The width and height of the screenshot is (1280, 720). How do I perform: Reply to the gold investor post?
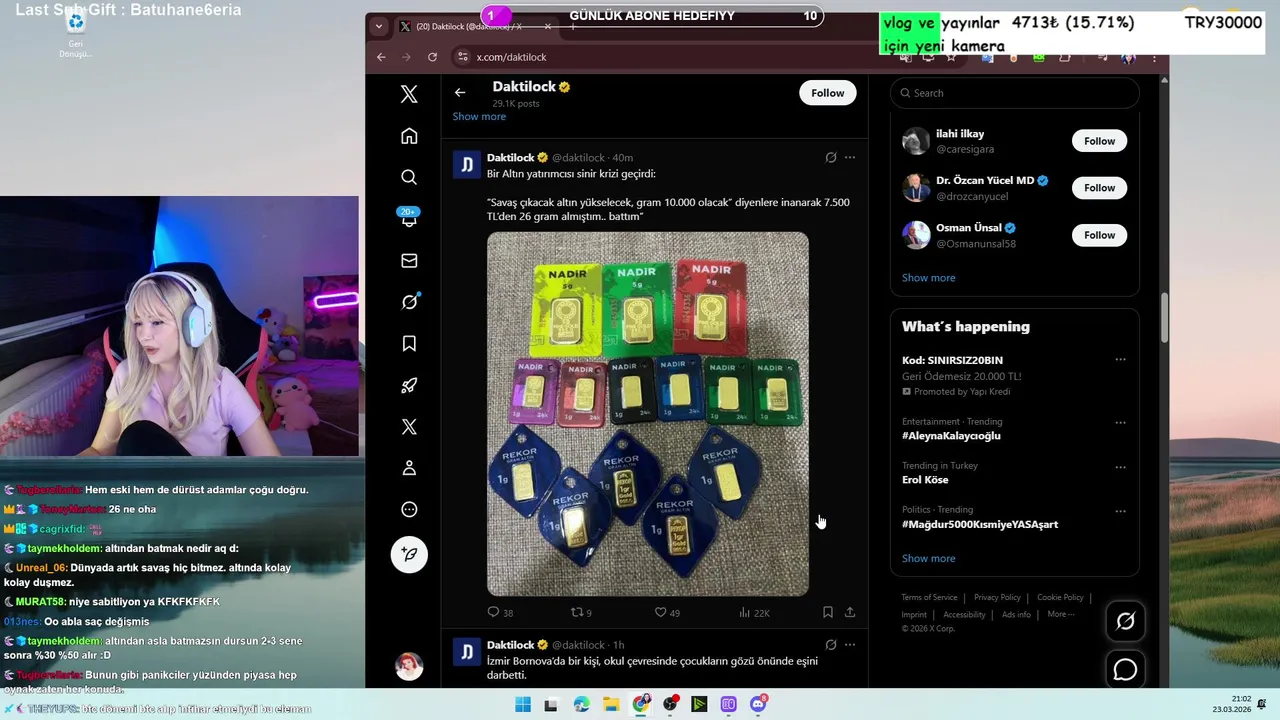pyautogui.click(x=500, y=612)
